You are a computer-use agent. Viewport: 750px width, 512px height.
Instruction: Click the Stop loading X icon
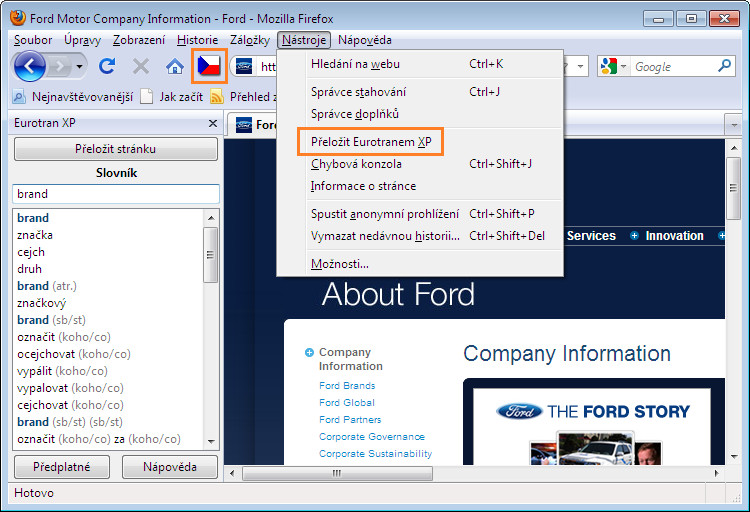(x=141, y=66)
